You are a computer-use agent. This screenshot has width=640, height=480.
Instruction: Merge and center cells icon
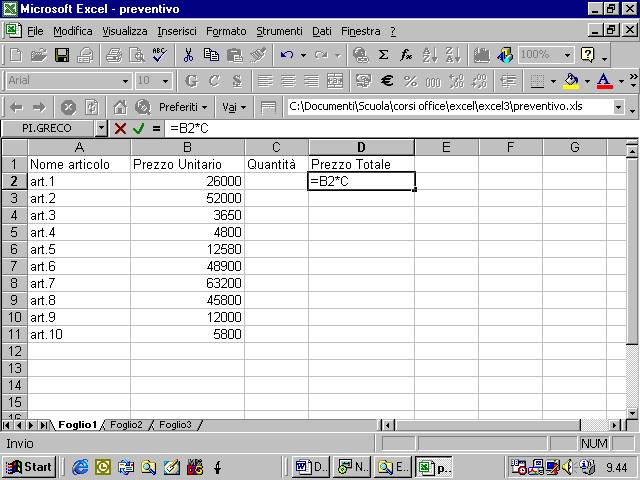335,81
